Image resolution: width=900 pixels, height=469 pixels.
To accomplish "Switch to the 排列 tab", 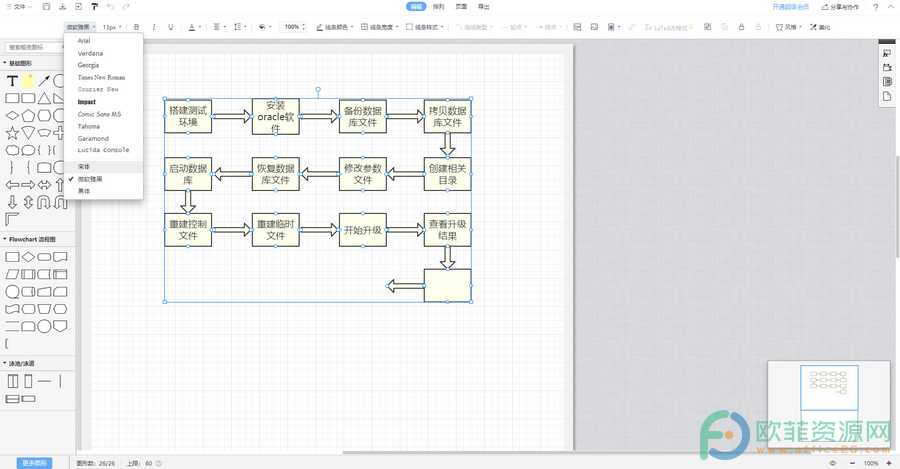I will point(439,7).
